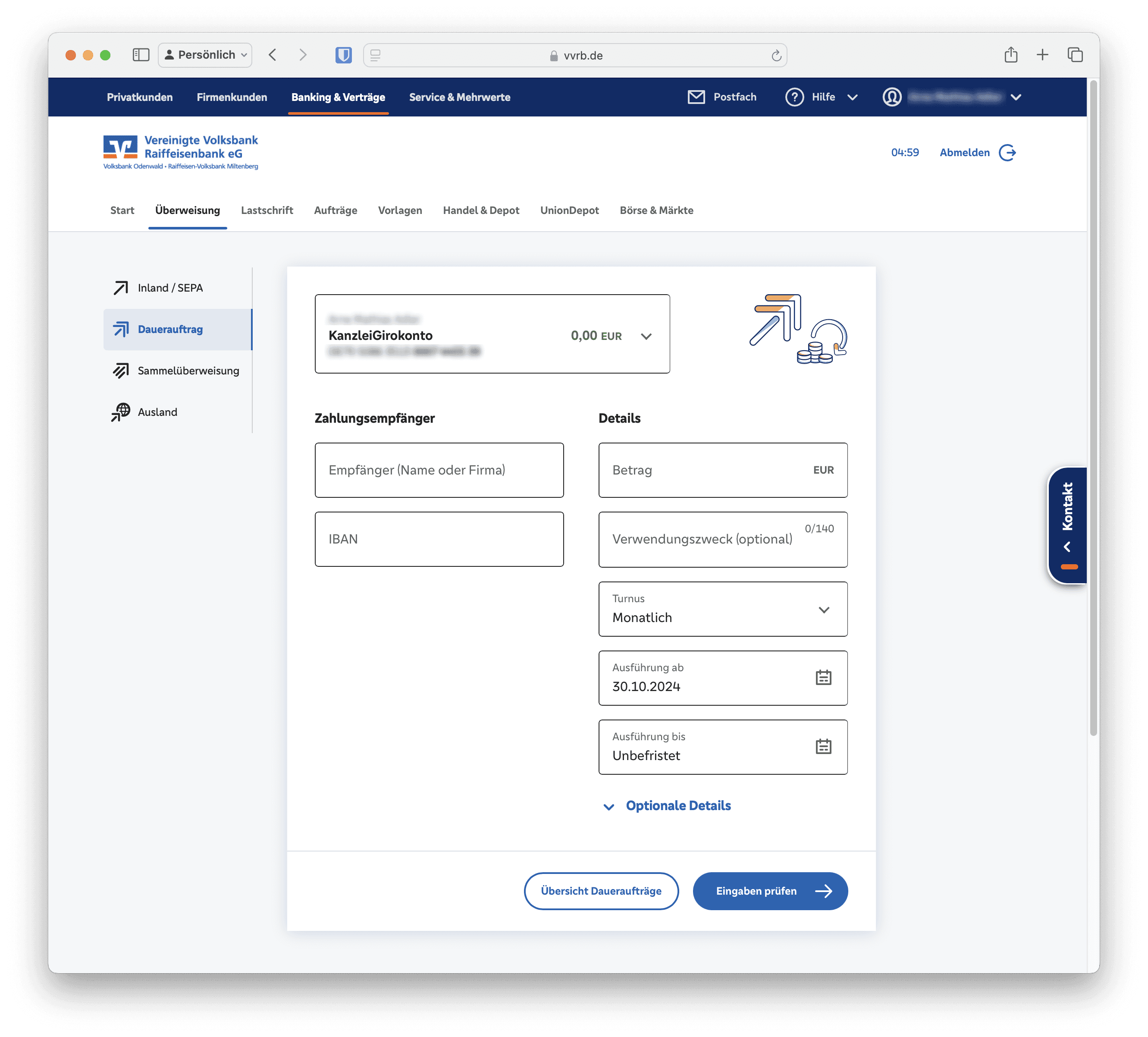
Task: Open the Persönlich profile dropdown
Action: (x=205, y=55)
